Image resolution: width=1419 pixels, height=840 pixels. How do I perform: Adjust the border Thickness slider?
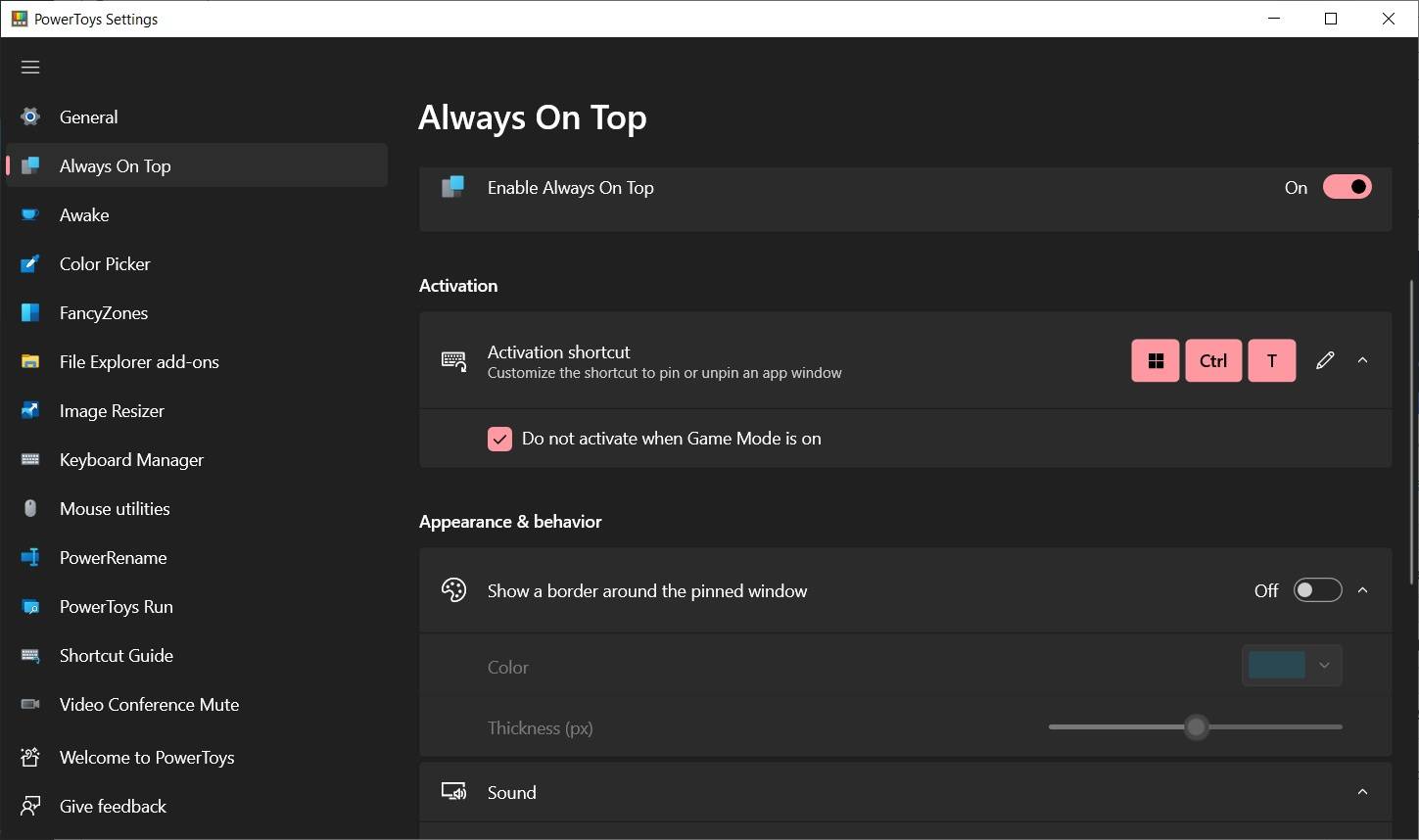coord(1195,726)
